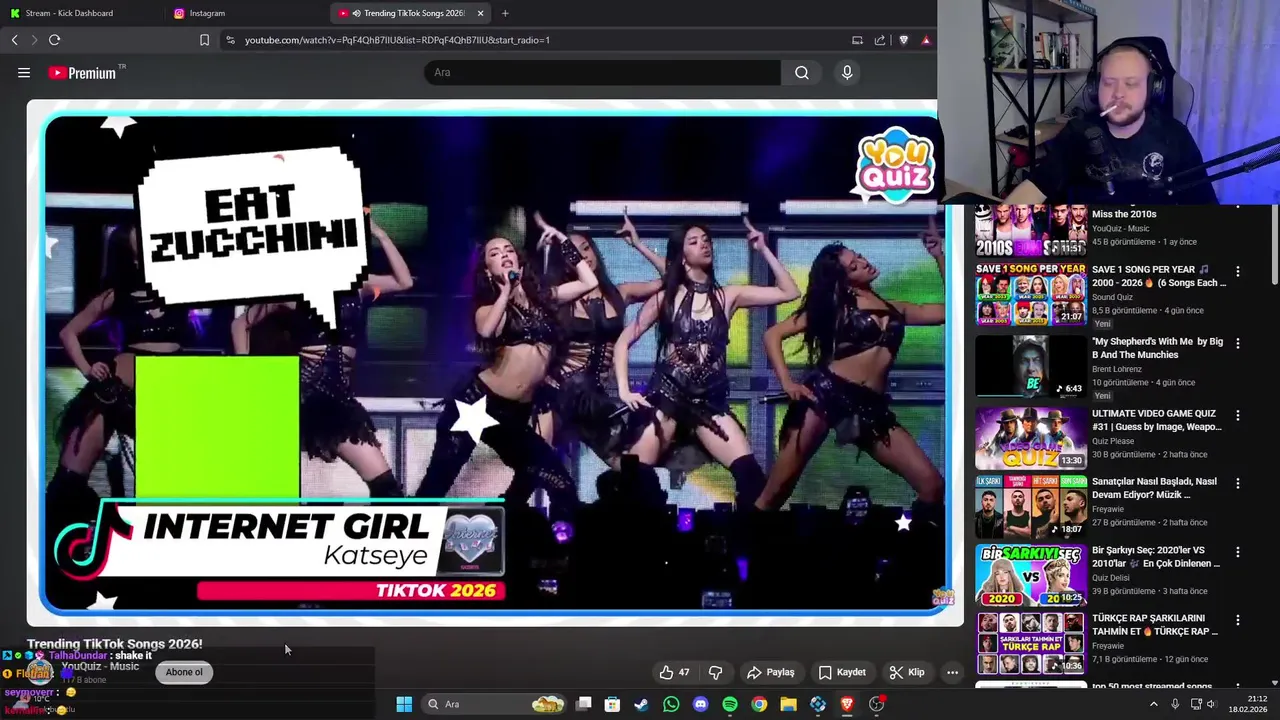Open the YouTube hamburger guide menu
Viewport: 1280px width, 720px height.
pos(24,72)
